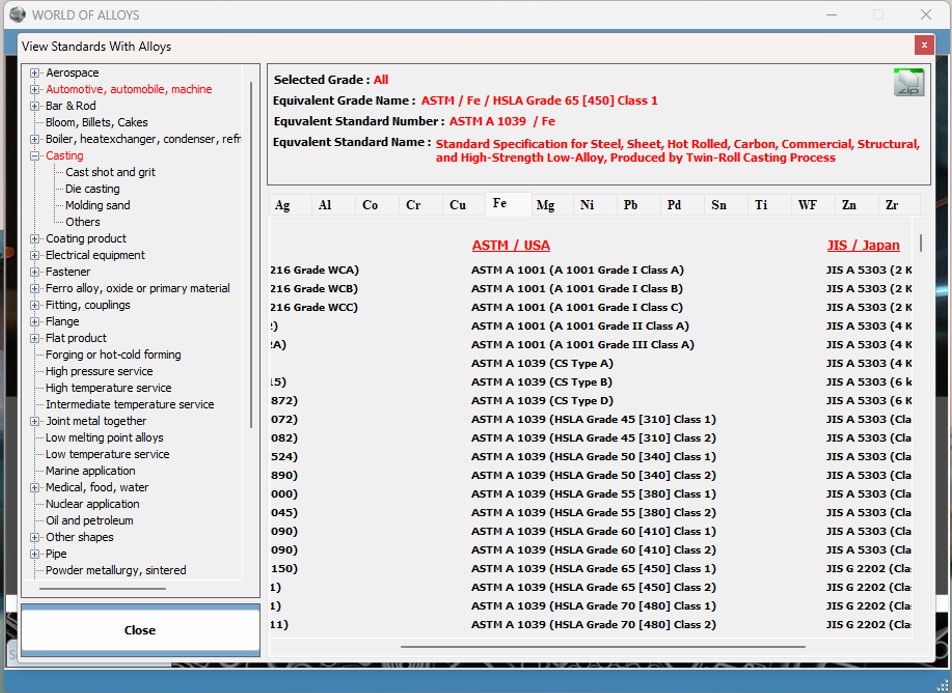The image size is (952, 693).
Task: Select the Fe element tab
Action: coord(508,204)
